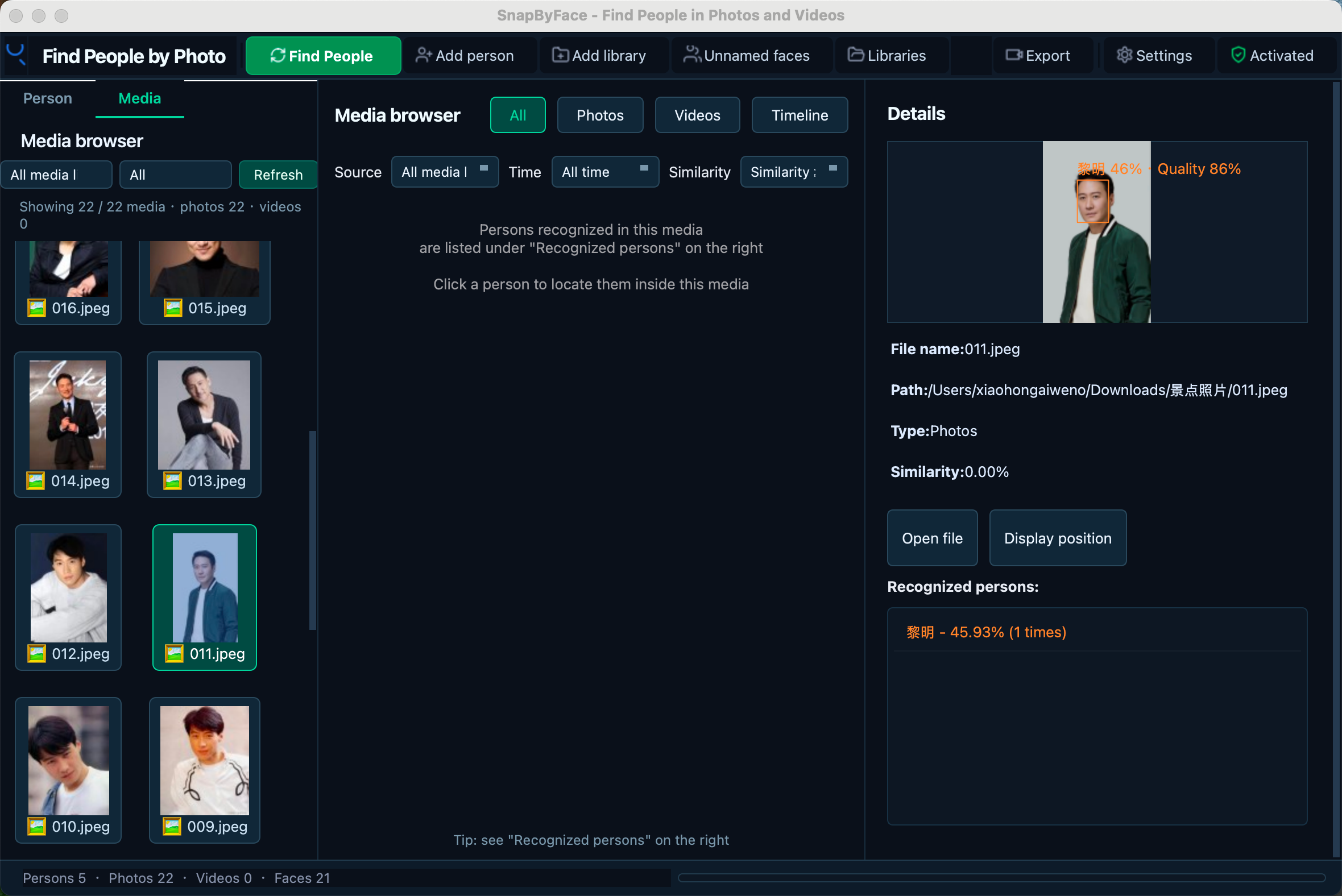Screen dimensions: 1342x896
Task: Click the media list vertical scrollbar
Action: click(x=313, y=530)
